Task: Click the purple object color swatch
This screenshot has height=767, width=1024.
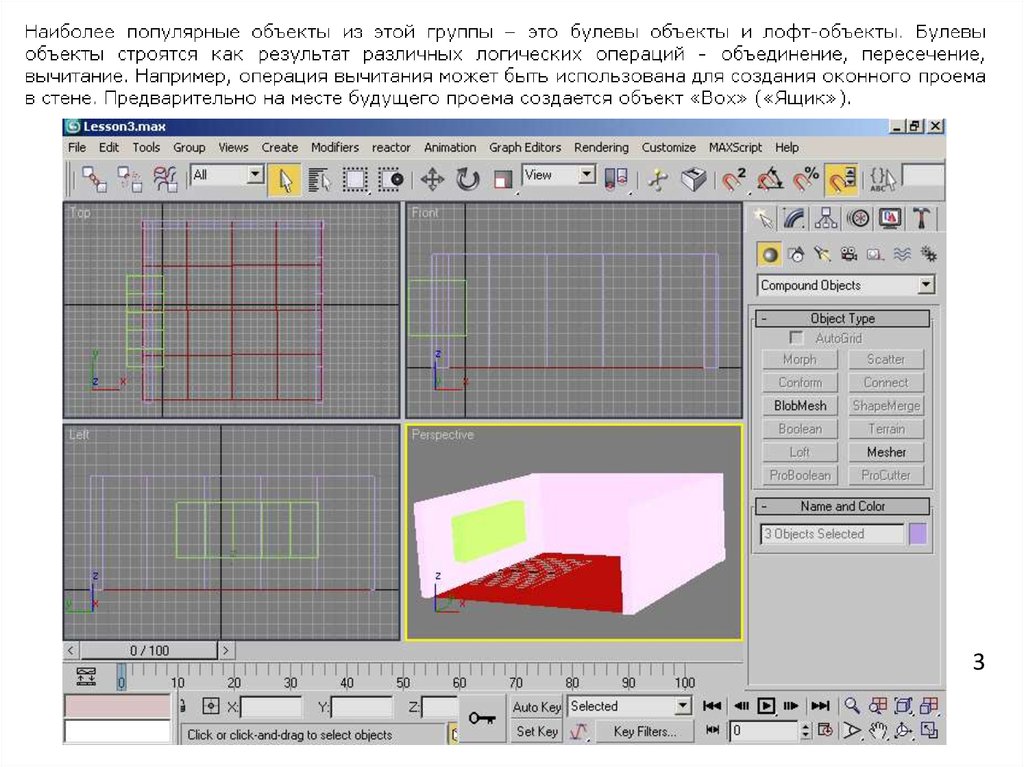Action: (917, 534)
